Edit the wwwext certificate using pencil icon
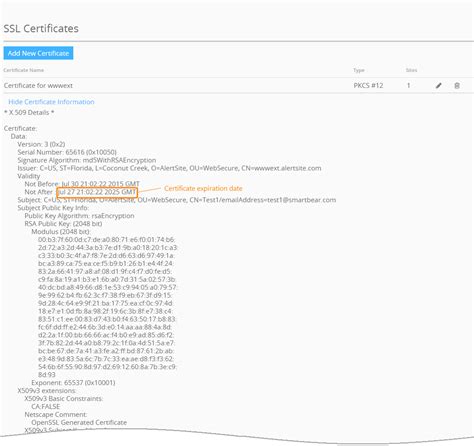The image size is (474, 446). (439, 86)
